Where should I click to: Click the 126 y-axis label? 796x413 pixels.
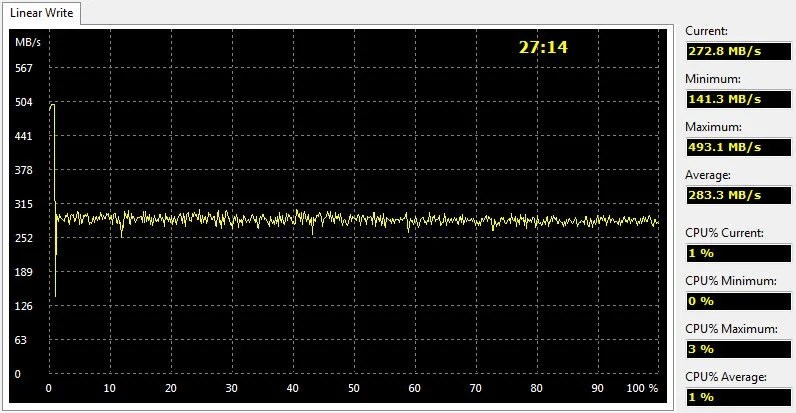23,306
